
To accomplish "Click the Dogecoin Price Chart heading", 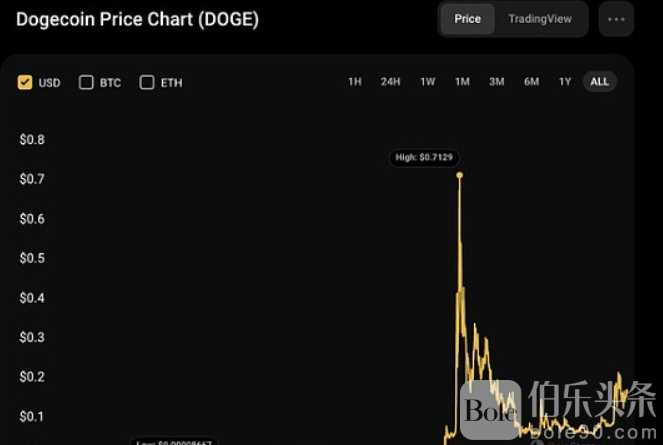I will [137, 19].
